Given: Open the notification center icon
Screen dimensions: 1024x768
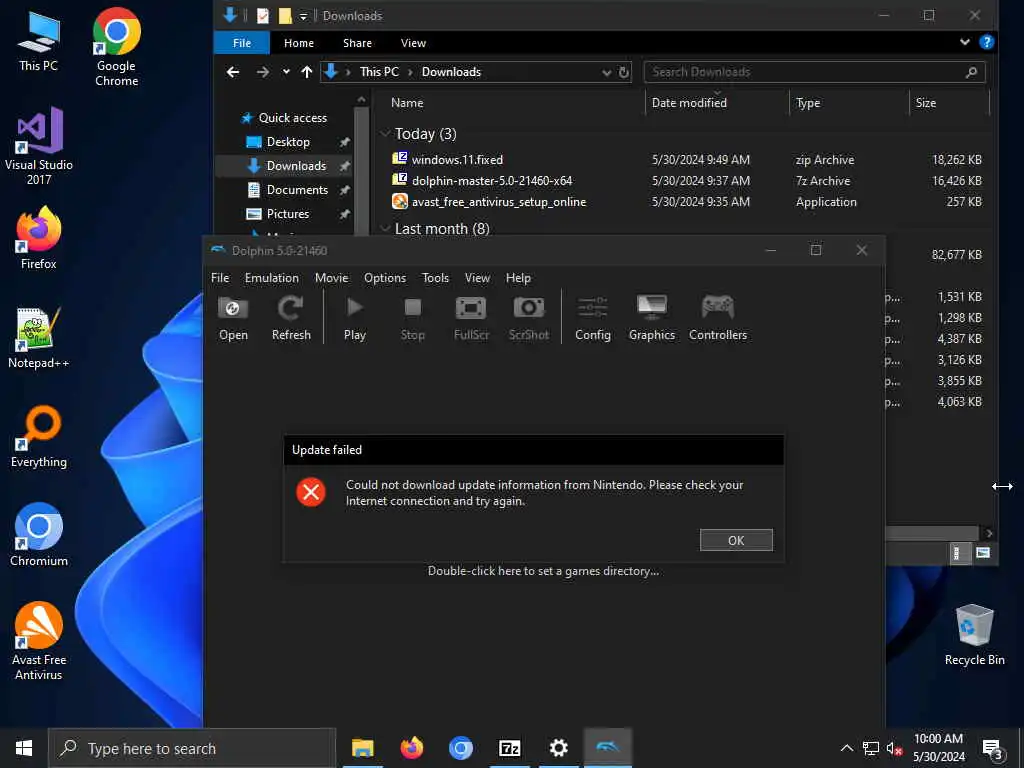Looking at the screenshot, I should coord(992,748).
